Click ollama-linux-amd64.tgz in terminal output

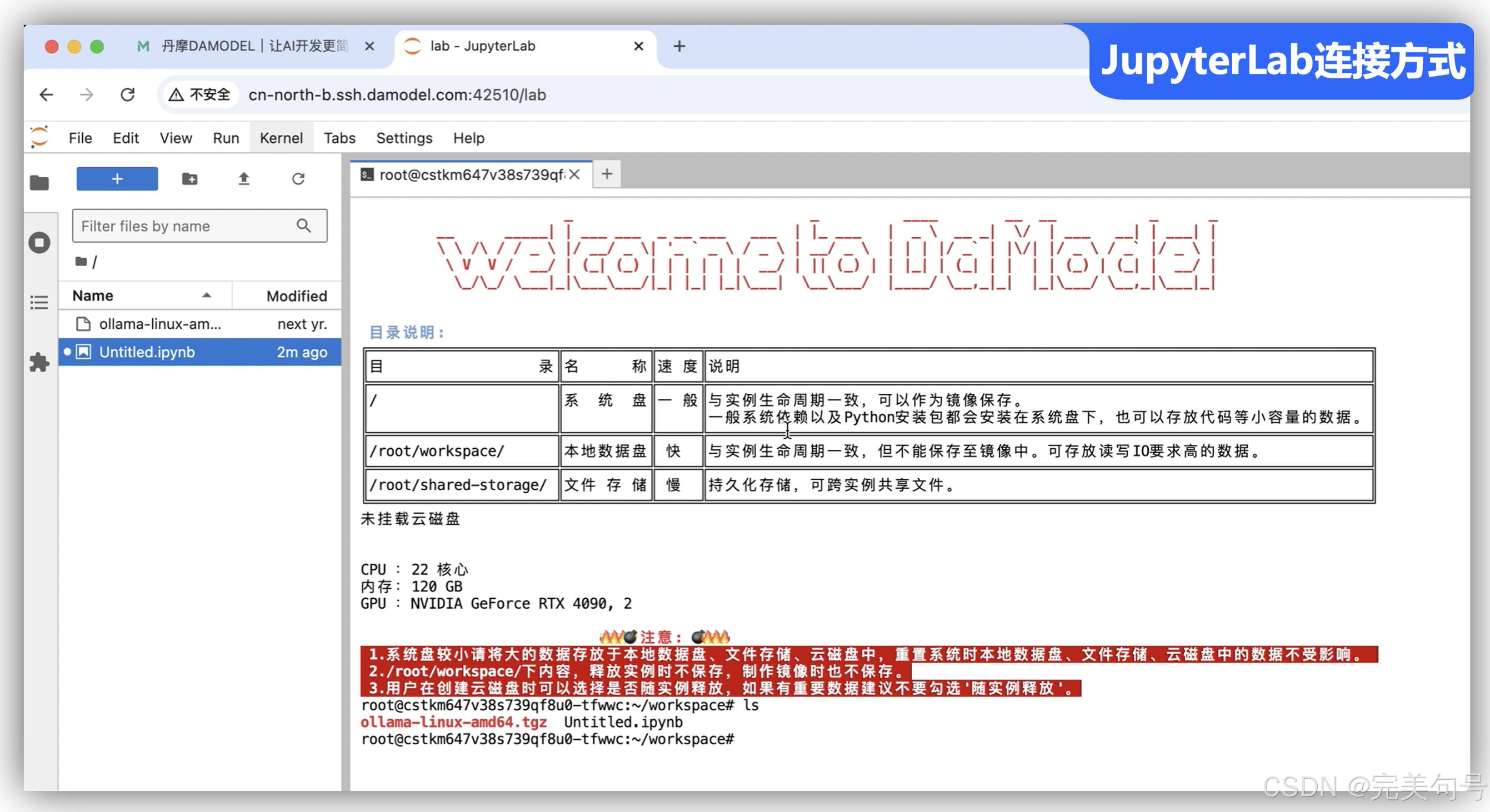point(453,723)
